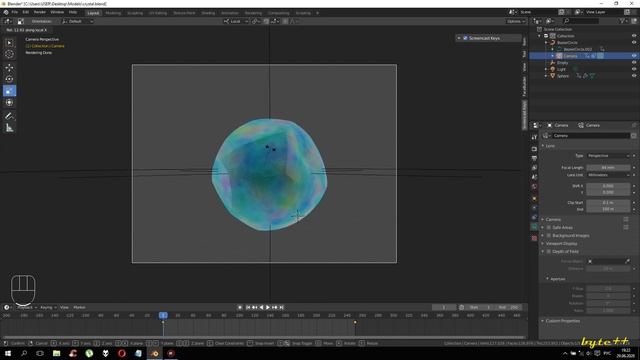Image resolution: width=640 pixels, height=360 pixels.
Task: Toggle the Screencast Keys checkbox
Action: 465,38
